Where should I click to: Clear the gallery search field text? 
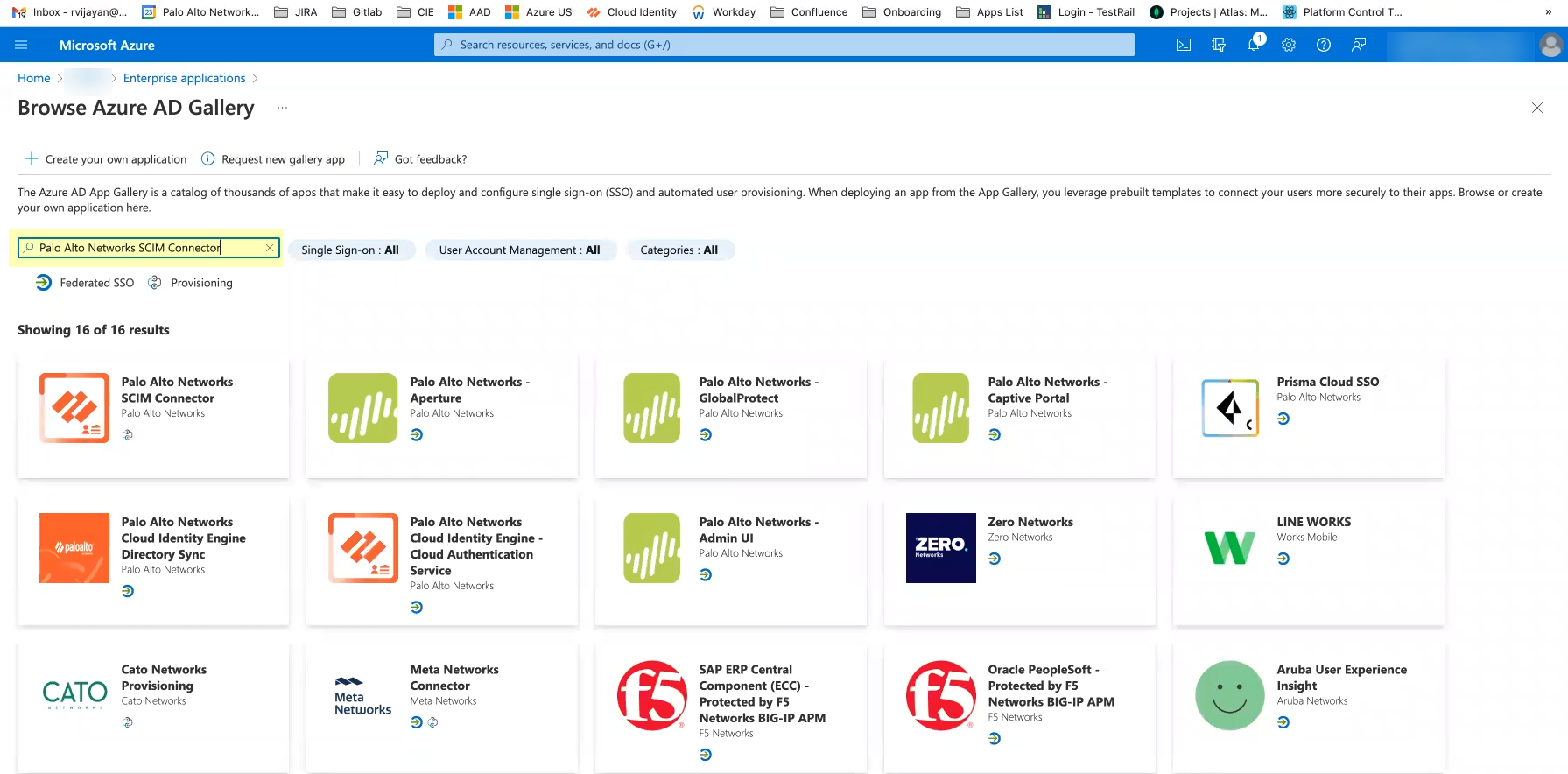(270, 248)
